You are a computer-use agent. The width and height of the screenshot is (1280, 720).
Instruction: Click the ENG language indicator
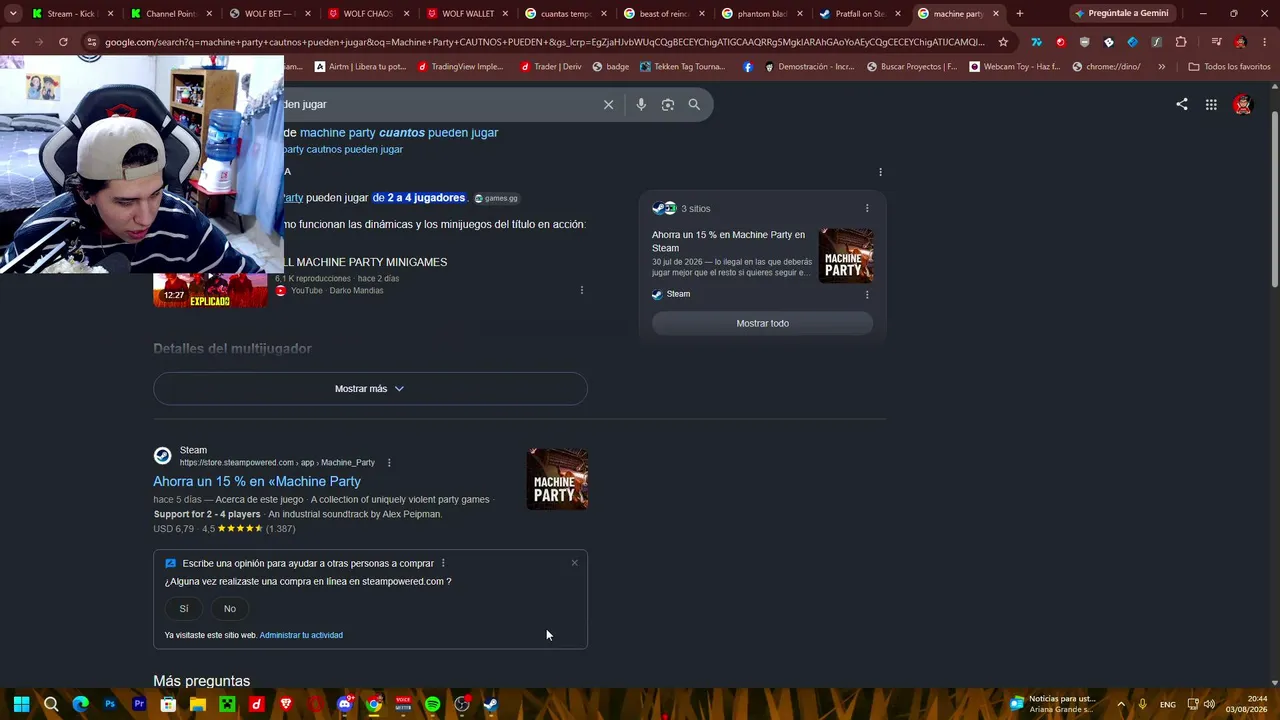(x=1167, y=705)
